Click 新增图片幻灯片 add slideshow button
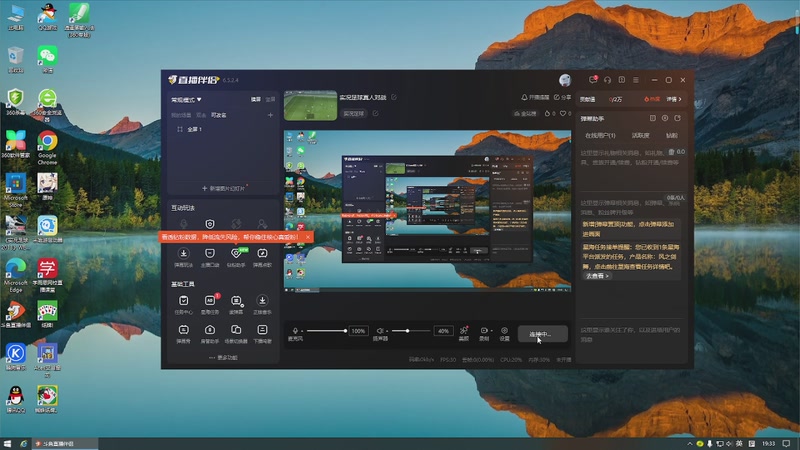 point(223,188)
